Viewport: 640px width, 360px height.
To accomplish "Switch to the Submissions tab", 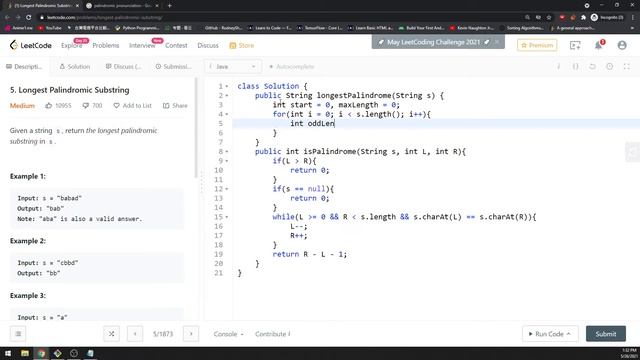I will [x=173, y=67].
